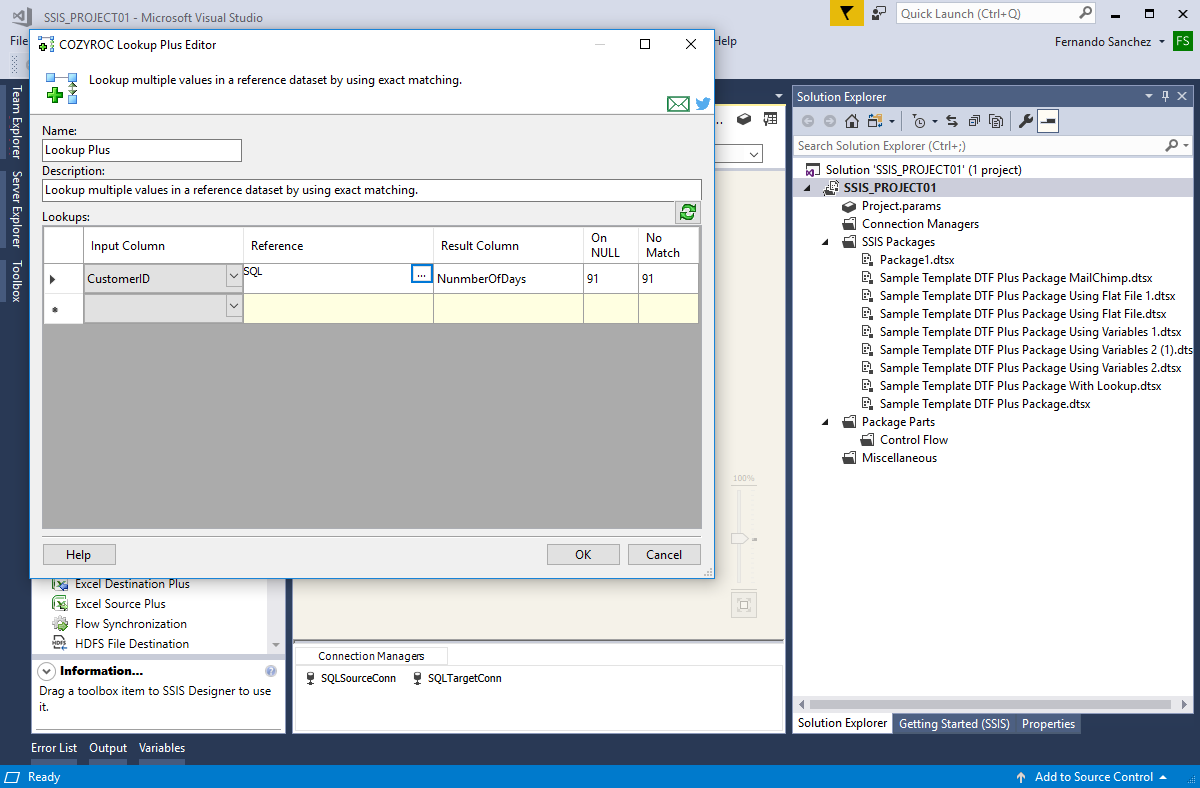1200x788 pixels.
Task: Click the email envelope icon in Lookup Plus Editor
Action: [678, 104]
